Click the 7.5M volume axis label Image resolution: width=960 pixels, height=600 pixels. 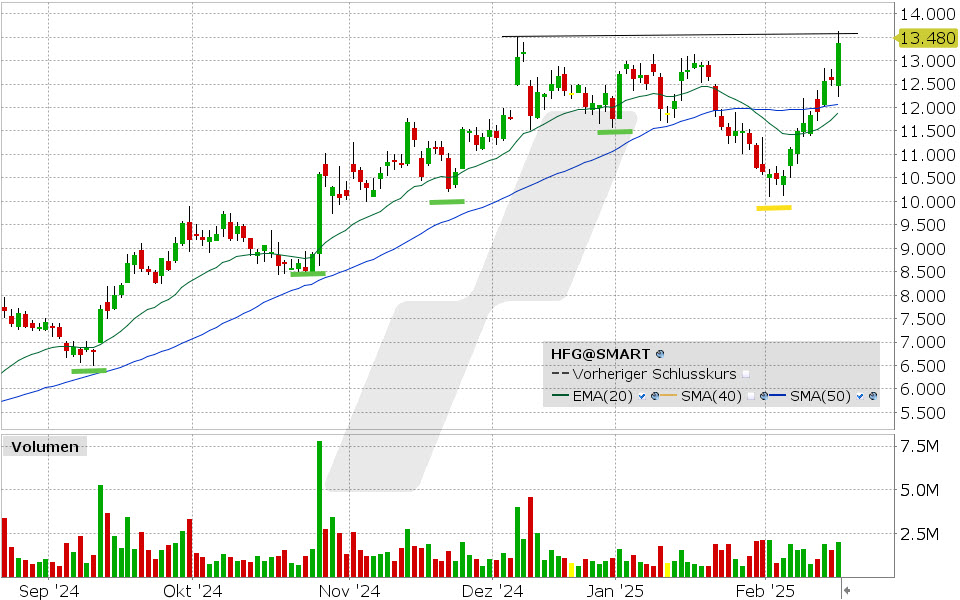click(918, 446)
